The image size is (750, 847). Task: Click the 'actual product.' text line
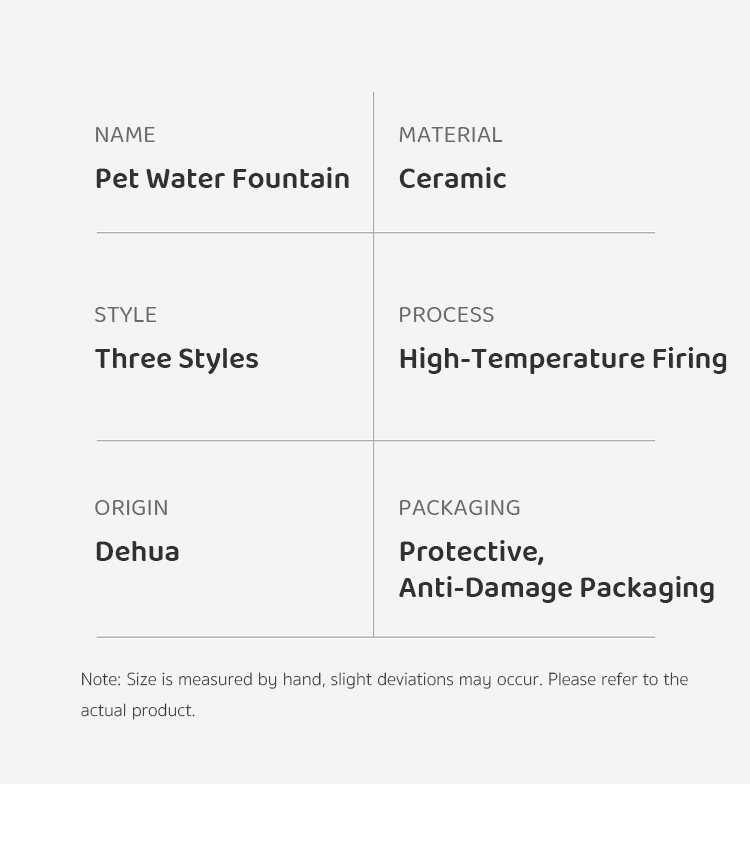click(137, 711)
